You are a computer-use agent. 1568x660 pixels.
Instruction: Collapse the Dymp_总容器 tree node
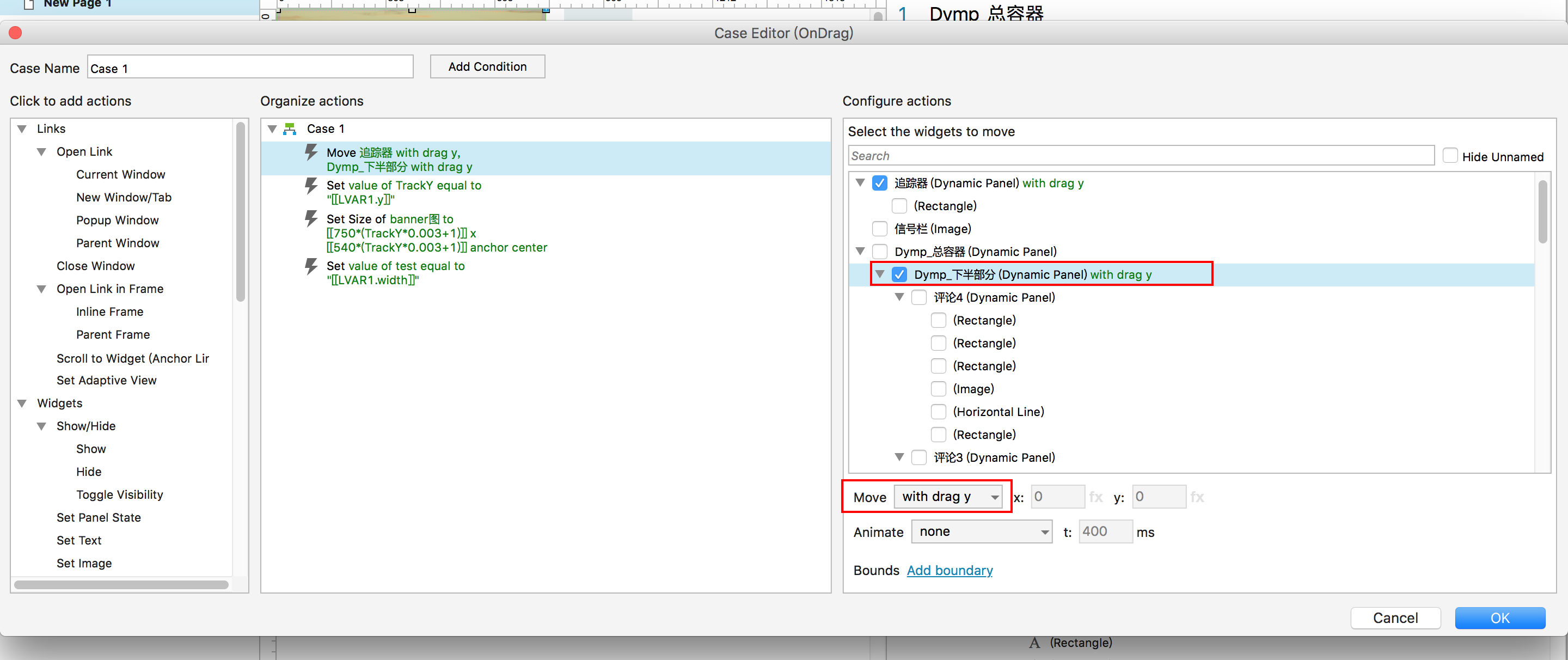[x=860, y=252]
